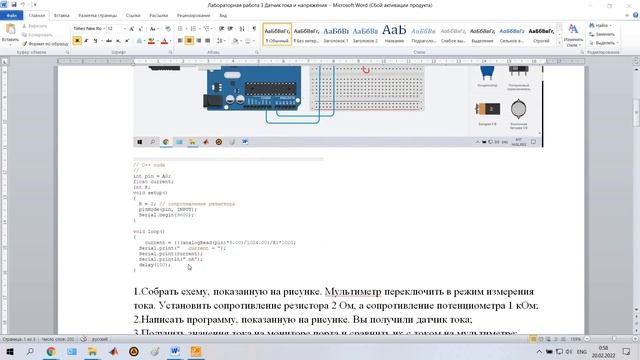This screenshot has height=360, width=640.
Task: Click the Subscript icon
Action: tap(118, 41)
